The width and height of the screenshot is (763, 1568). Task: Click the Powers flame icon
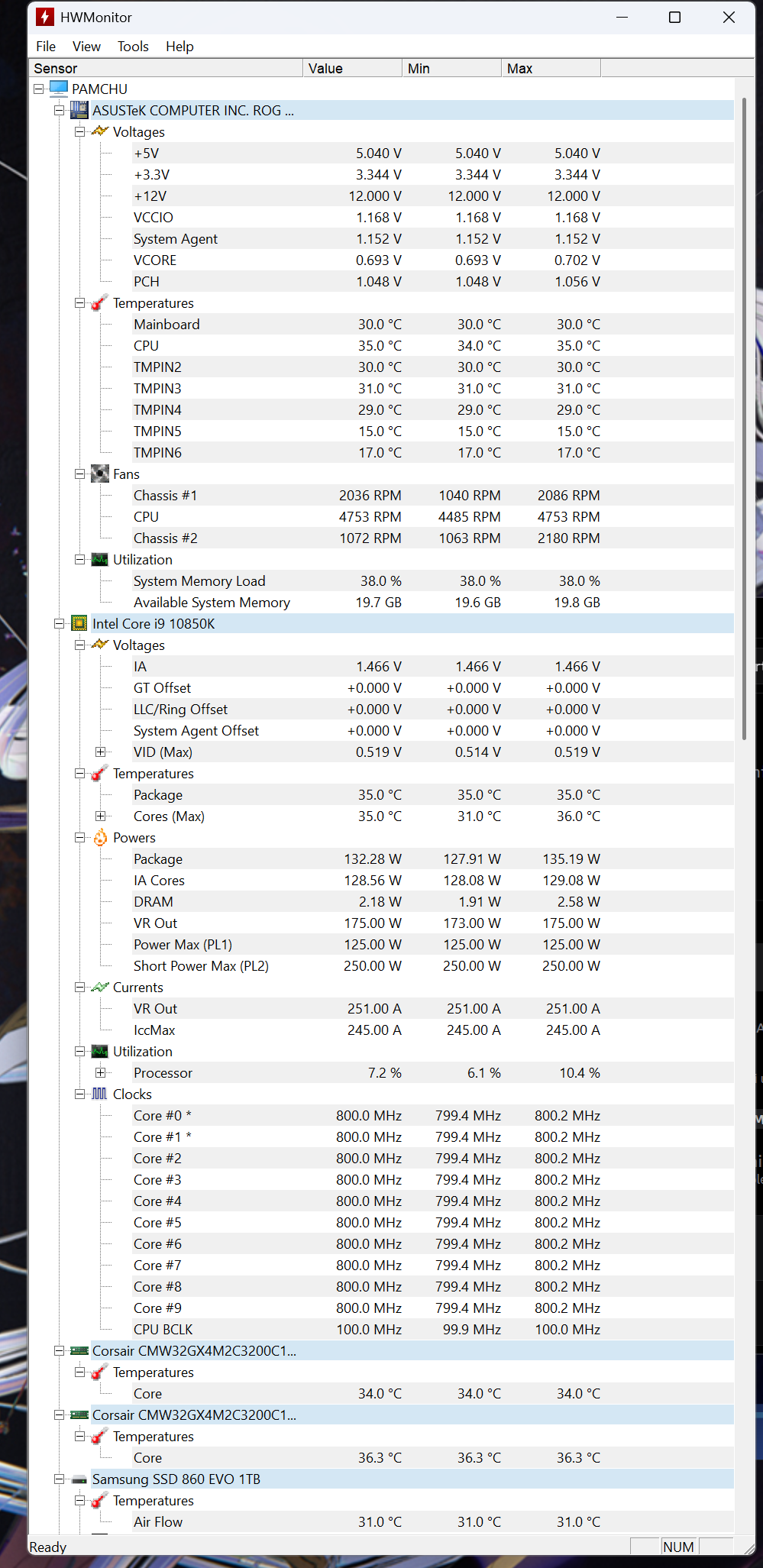point(100,837)
